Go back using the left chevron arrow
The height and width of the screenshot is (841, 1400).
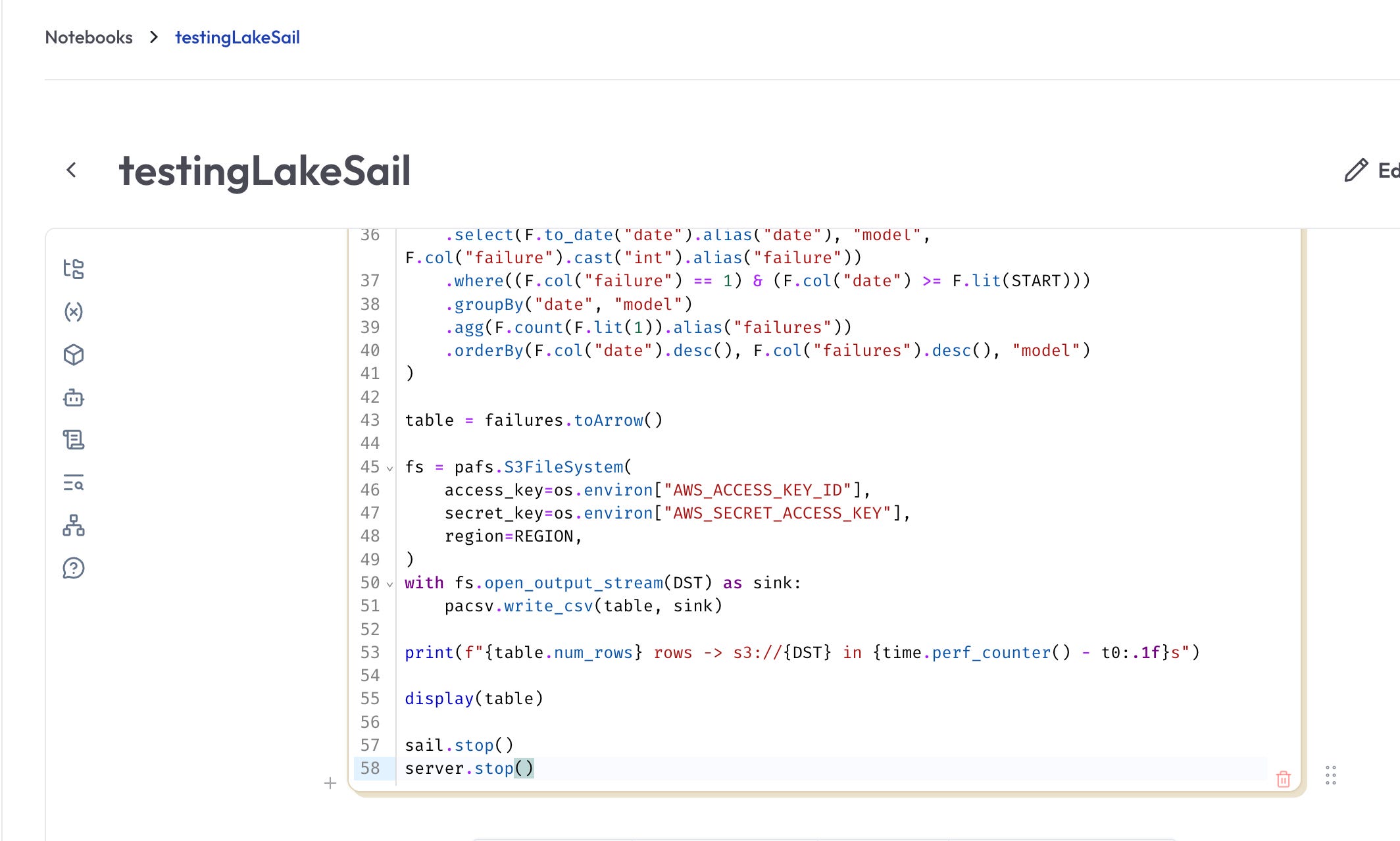click(x=72, y=170)
